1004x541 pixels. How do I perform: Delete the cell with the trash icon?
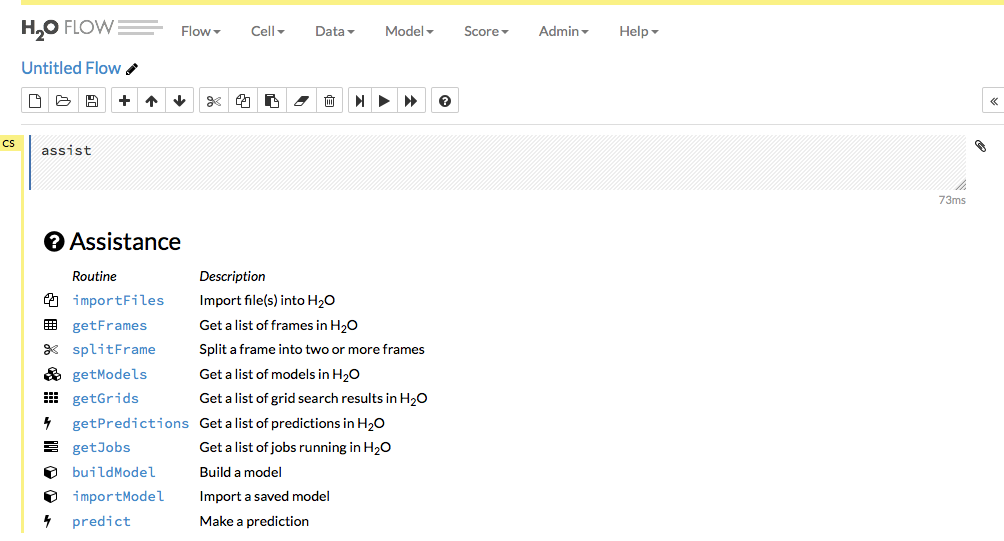tap(329, 101)
